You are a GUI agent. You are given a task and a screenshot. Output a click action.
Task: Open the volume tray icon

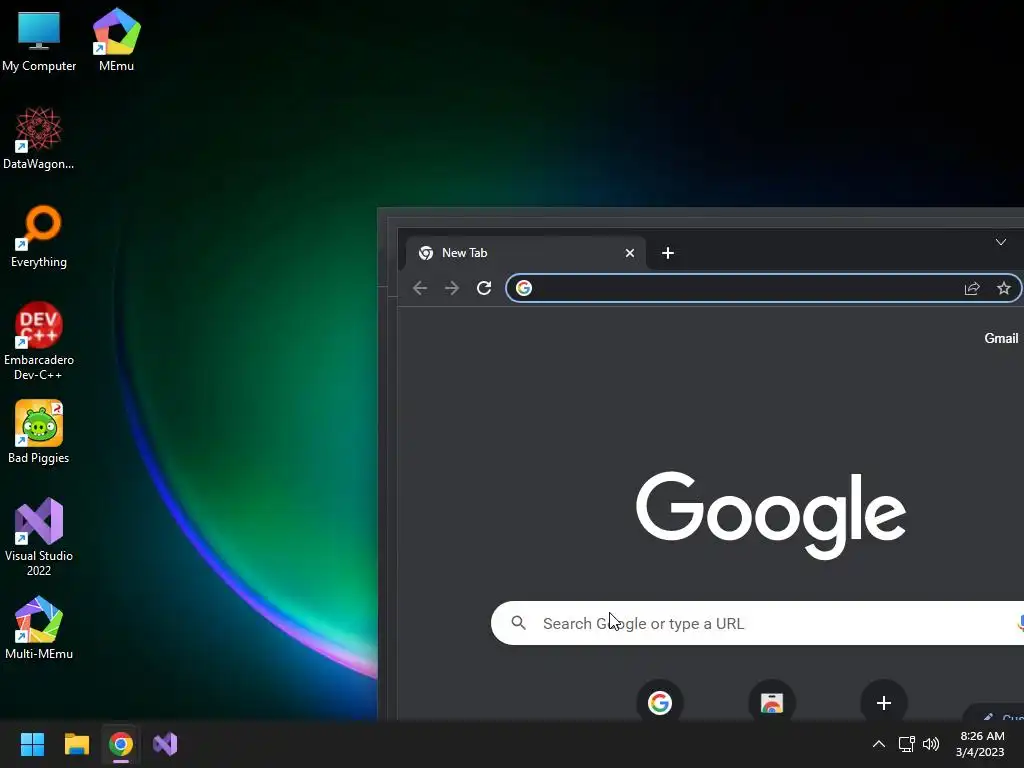click(931, 744)
